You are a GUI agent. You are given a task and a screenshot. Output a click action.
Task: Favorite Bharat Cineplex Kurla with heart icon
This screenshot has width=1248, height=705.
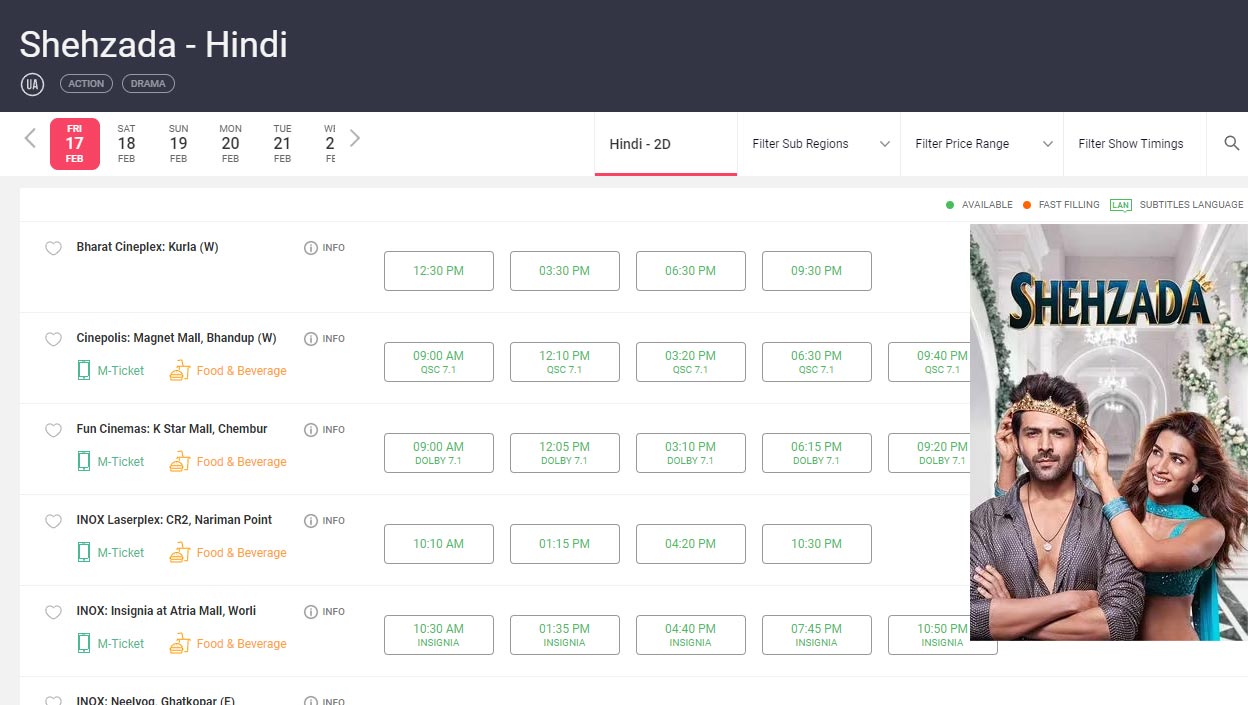[x=53, y=248]
